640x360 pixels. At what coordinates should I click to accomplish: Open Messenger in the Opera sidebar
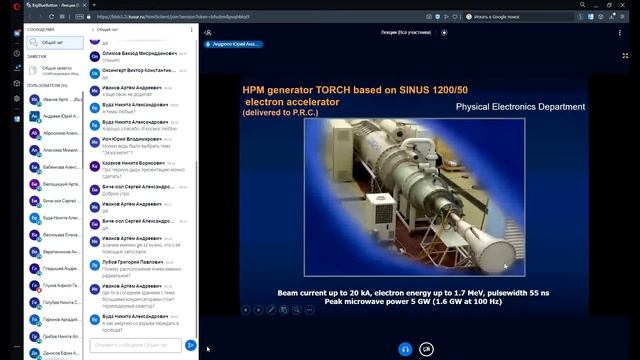click(x=17, y=33)
